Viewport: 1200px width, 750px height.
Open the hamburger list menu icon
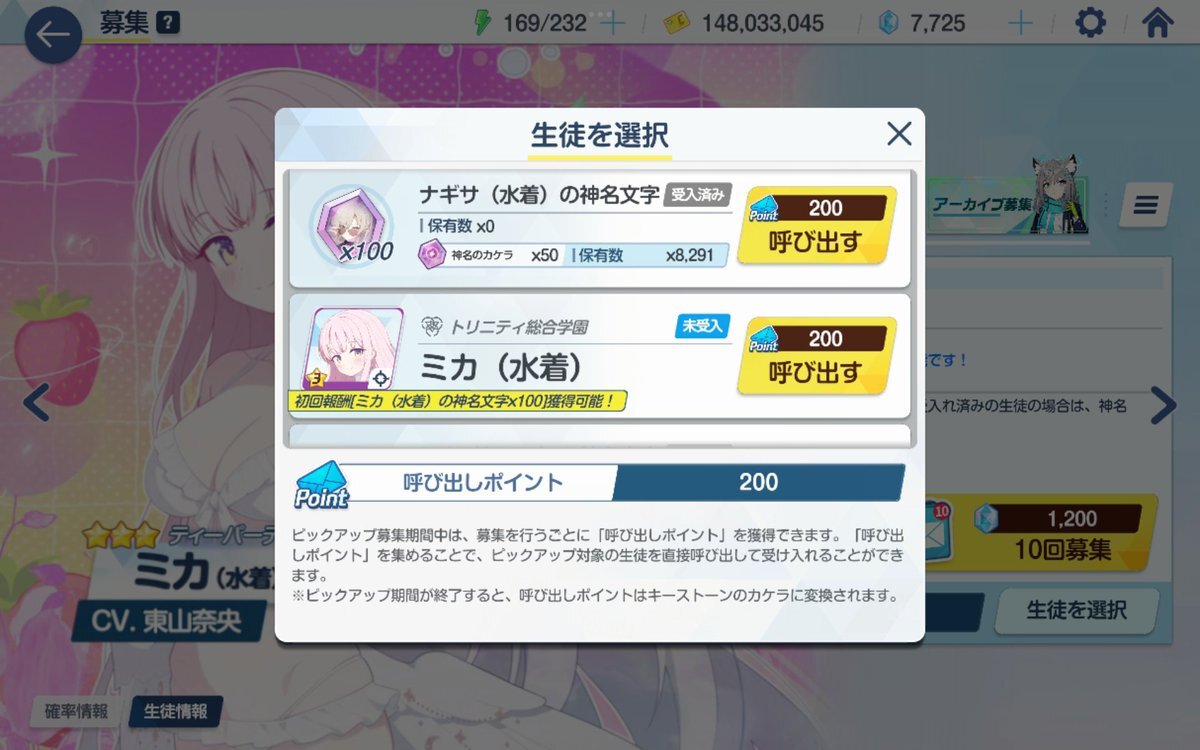tap(1146, 205)
